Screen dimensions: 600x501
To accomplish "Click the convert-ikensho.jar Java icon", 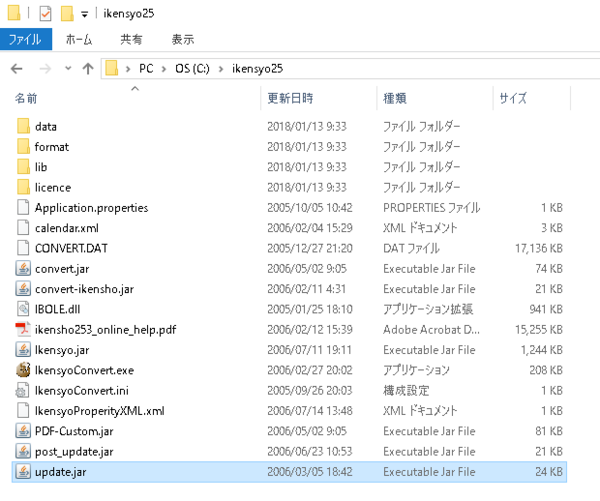I will tap(23, 289).
